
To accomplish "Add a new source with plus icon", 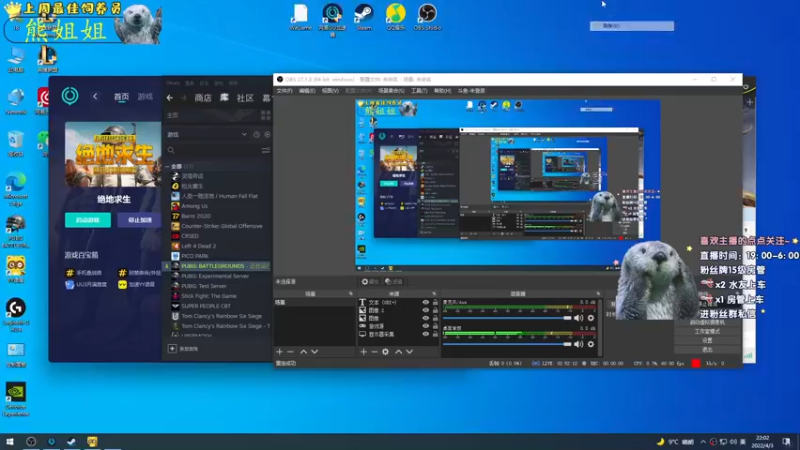I will [363, 352].
